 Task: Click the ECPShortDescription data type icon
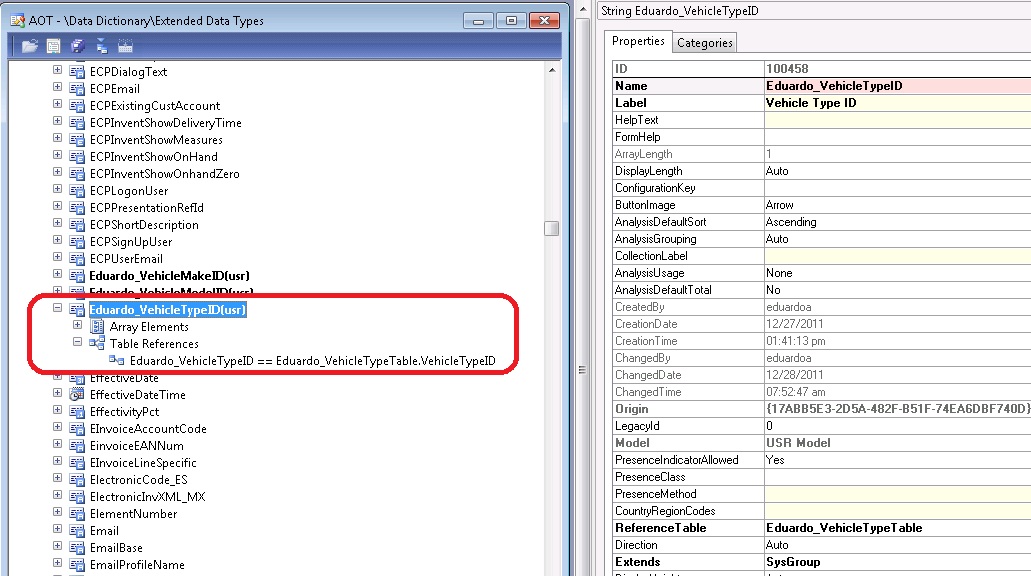[77, 225]
